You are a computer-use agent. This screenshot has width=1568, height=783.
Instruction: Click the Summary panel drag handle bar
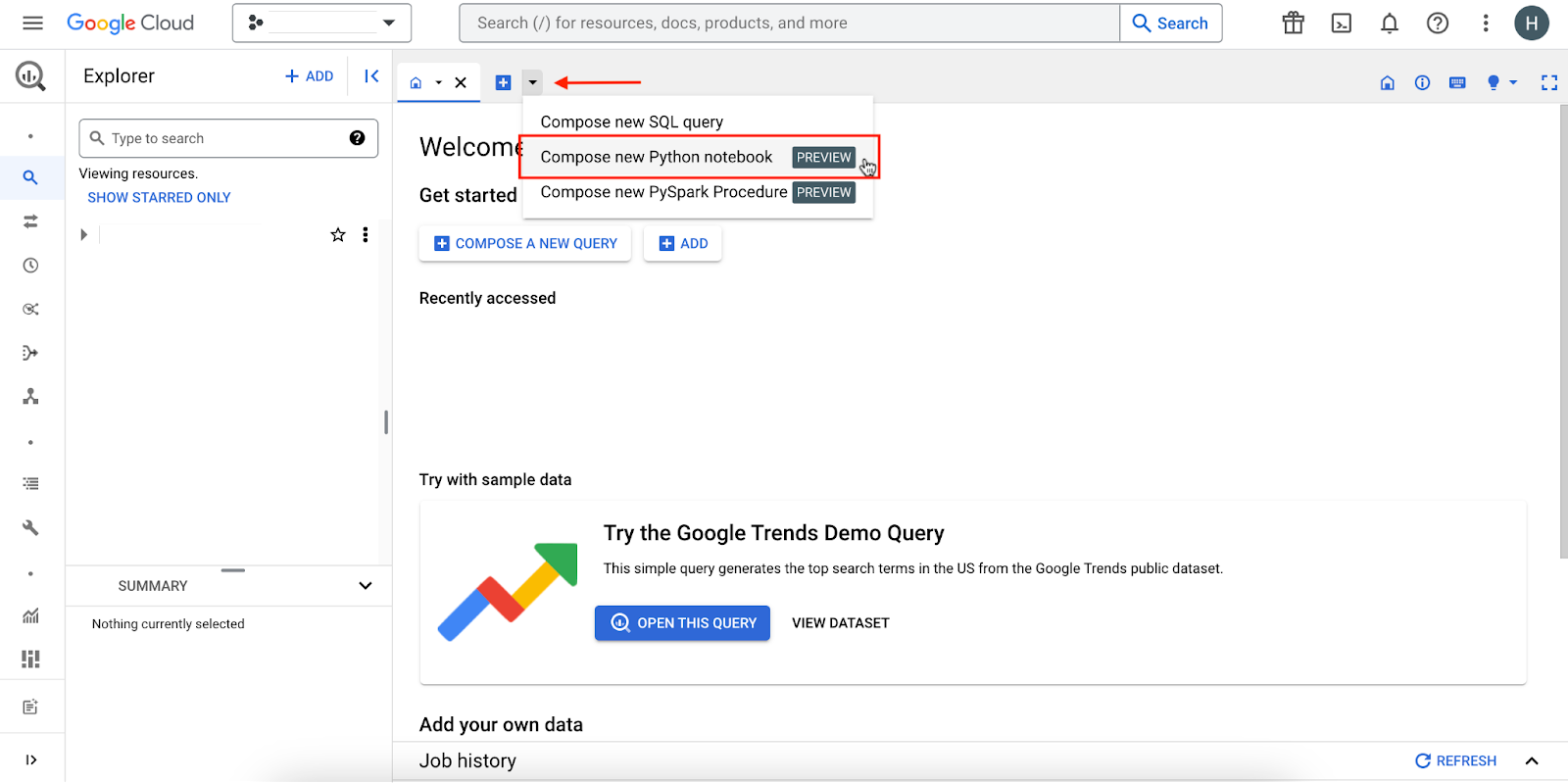[233, 570]
